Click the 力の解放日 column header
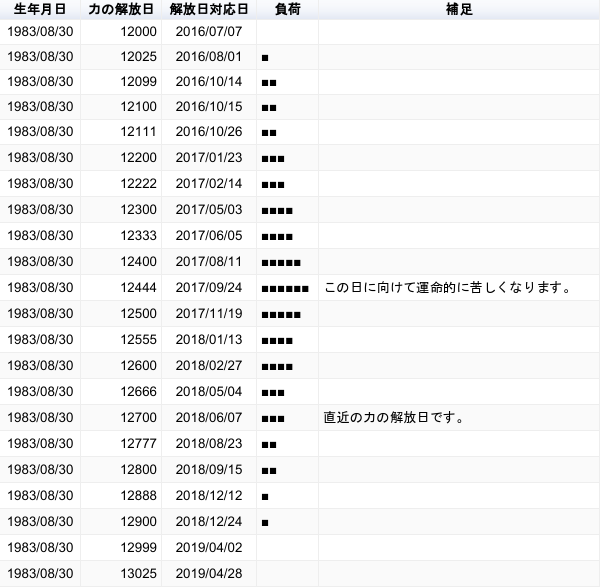The image size is (600, 587). pos(121,9)
